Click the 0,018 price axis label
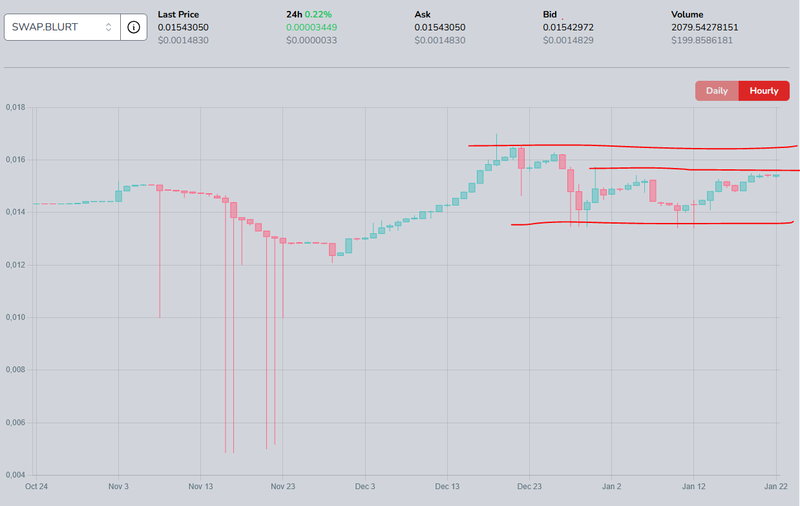 pos(14,107)
